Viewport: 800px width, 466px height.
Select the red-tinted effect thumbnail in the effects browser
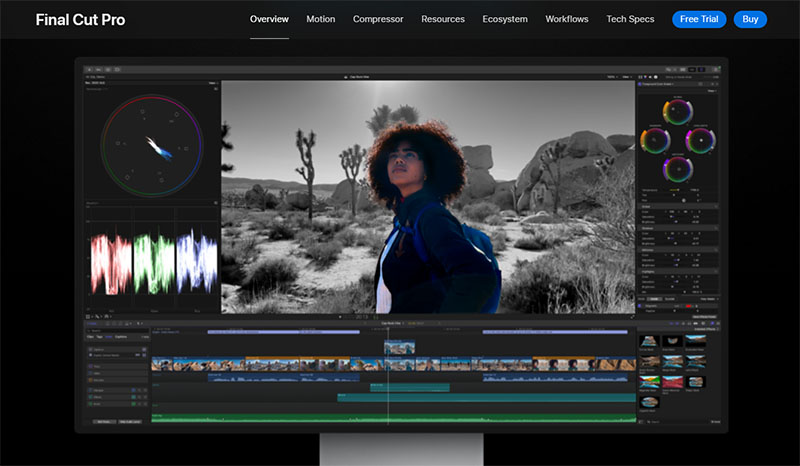672,382
